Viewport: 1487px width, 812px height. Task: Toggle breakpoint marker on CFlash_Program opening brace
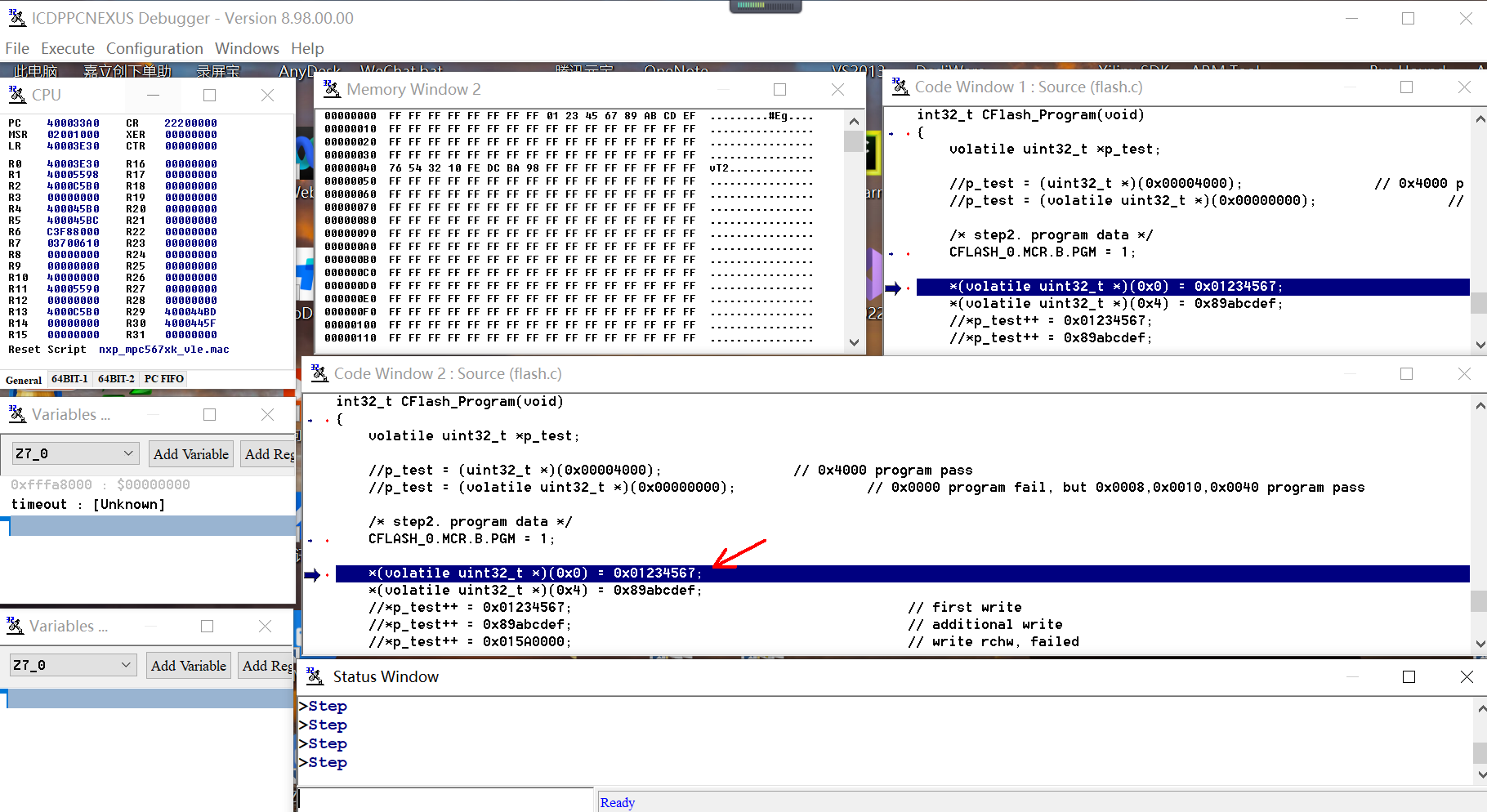click(326, 419)
